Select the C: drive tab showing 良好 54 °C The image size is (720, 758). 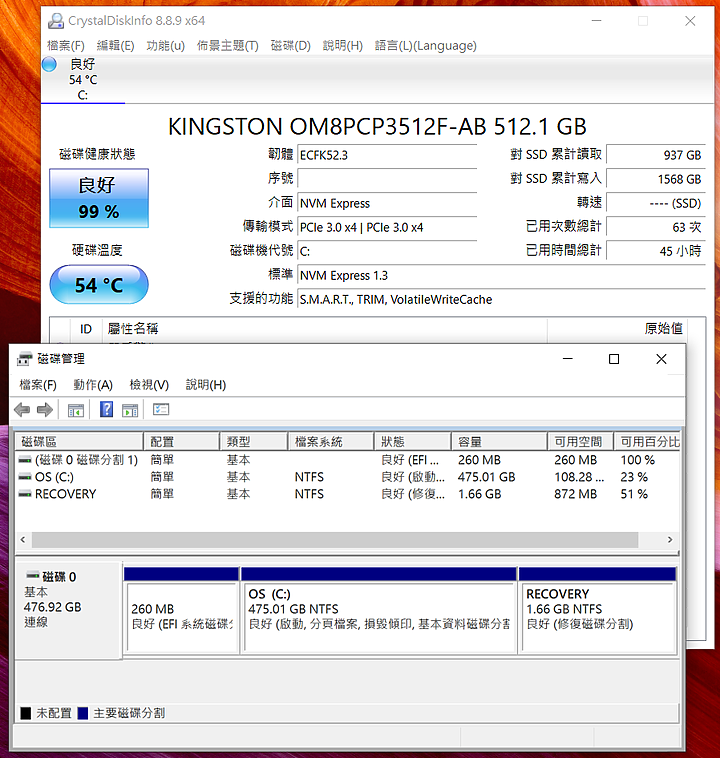[x=83, y=80]
